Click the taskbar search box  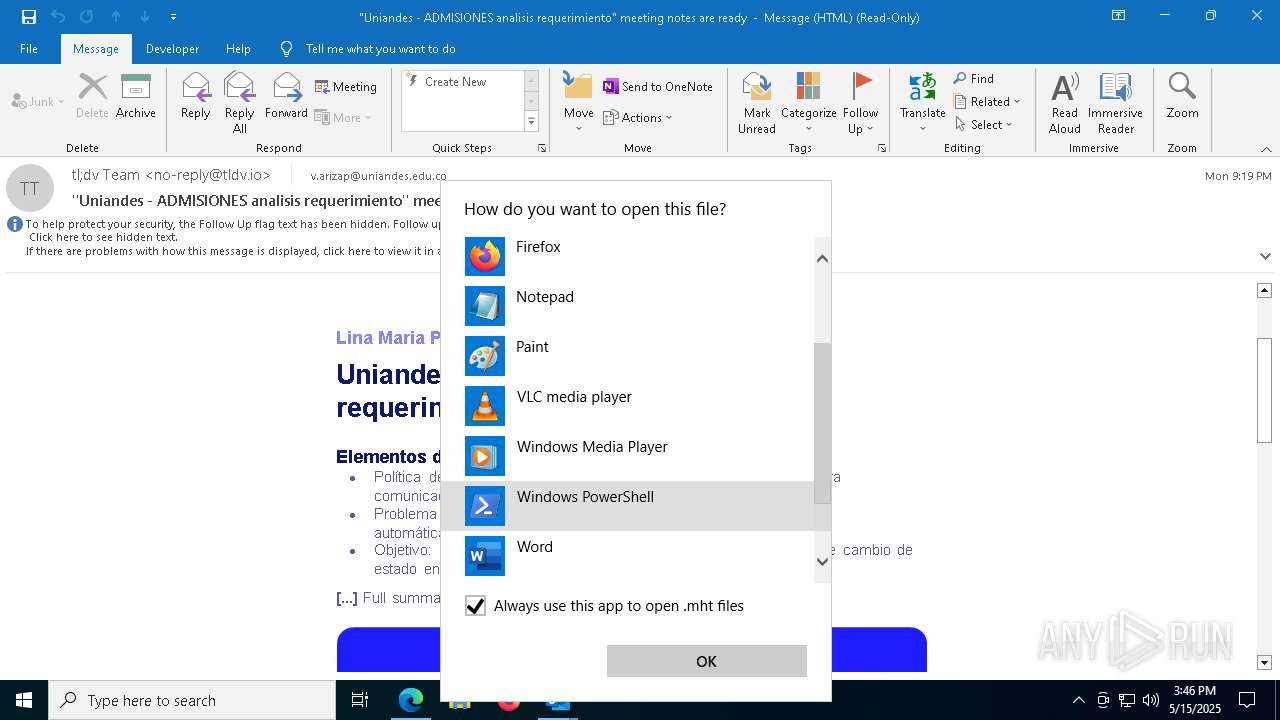pos(192,700)
